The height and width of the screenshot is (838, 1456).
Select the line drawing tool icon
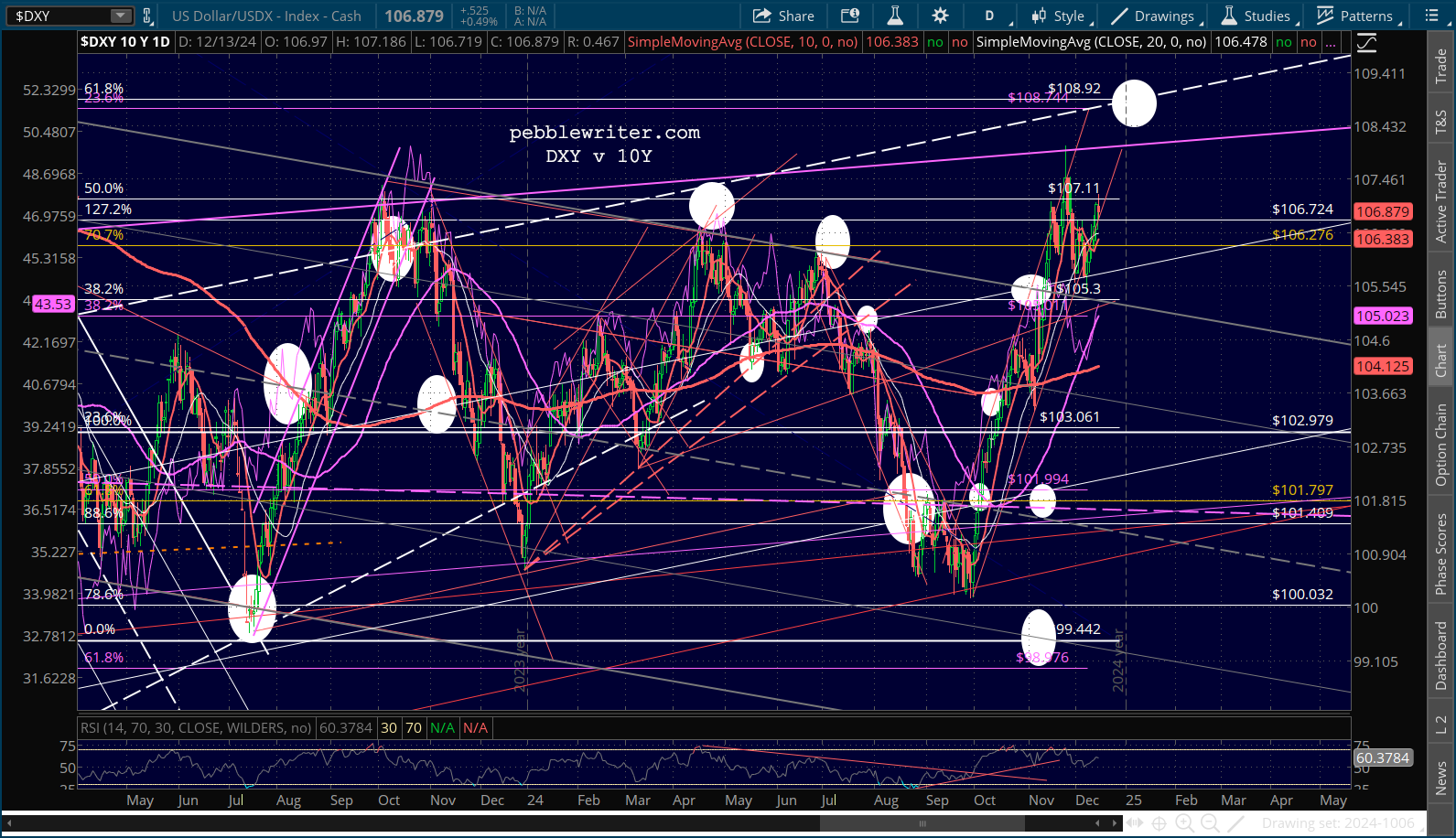coord(1235,822)
